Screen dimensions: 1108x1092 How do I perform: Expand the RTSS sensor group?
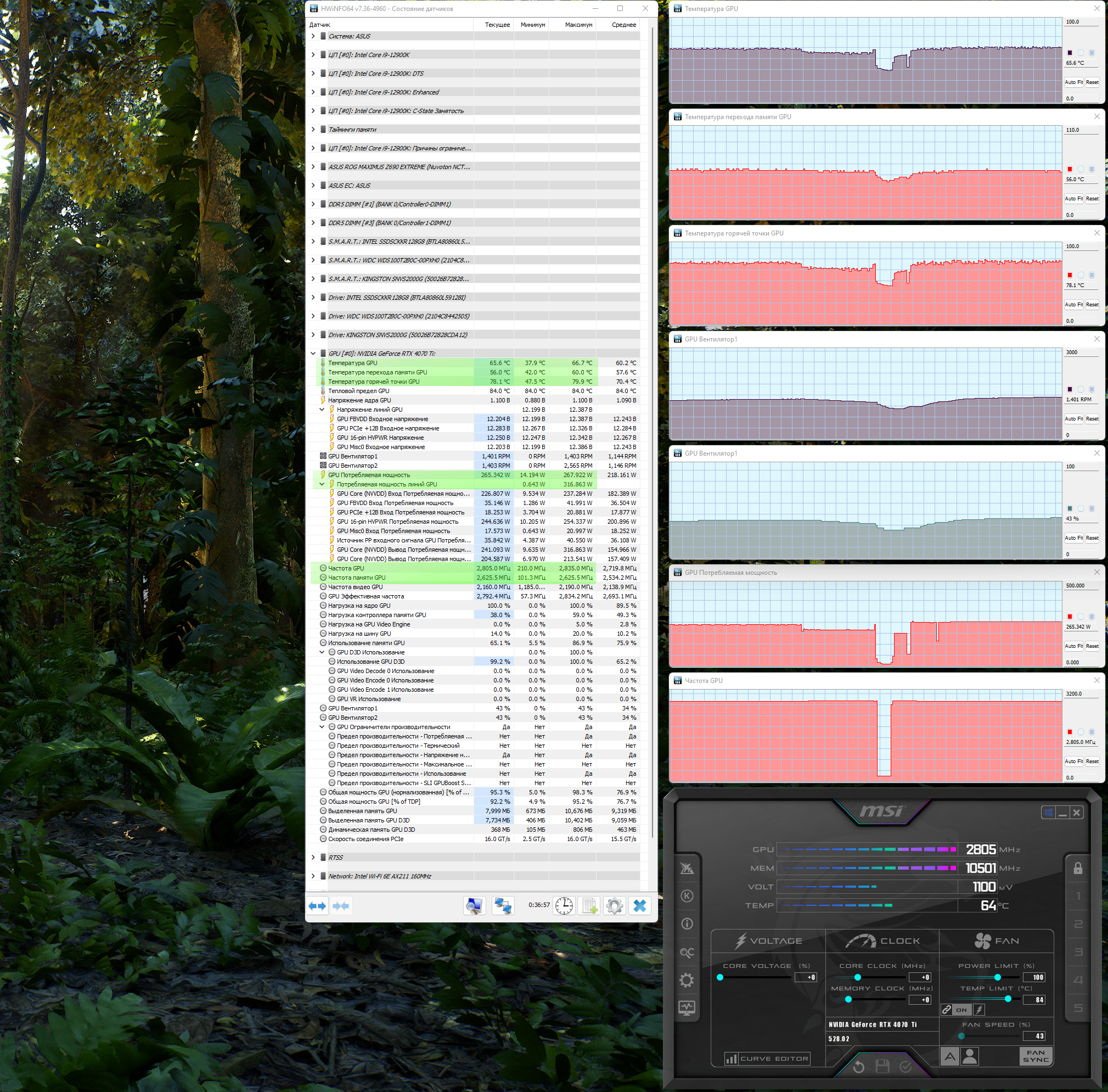click(313, 858)
